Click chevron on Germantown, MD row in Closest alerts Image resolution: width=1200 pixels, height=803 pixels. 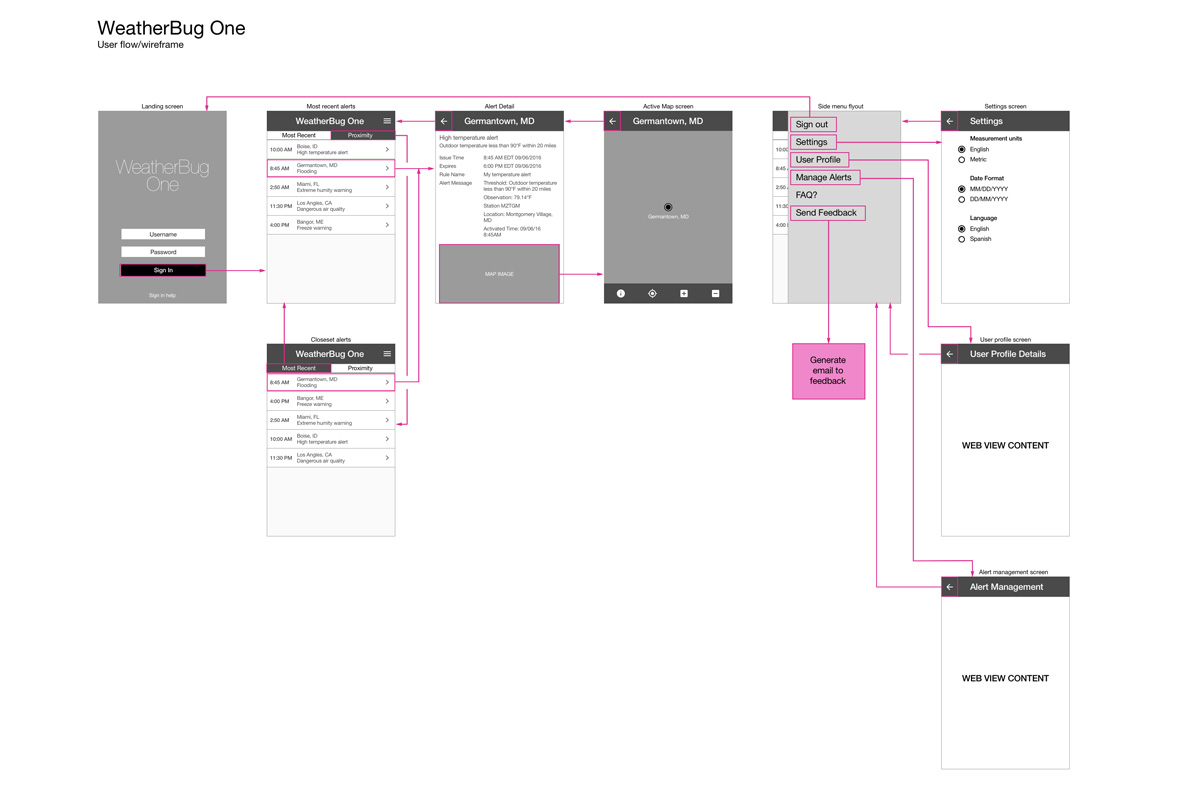(387, 382)
